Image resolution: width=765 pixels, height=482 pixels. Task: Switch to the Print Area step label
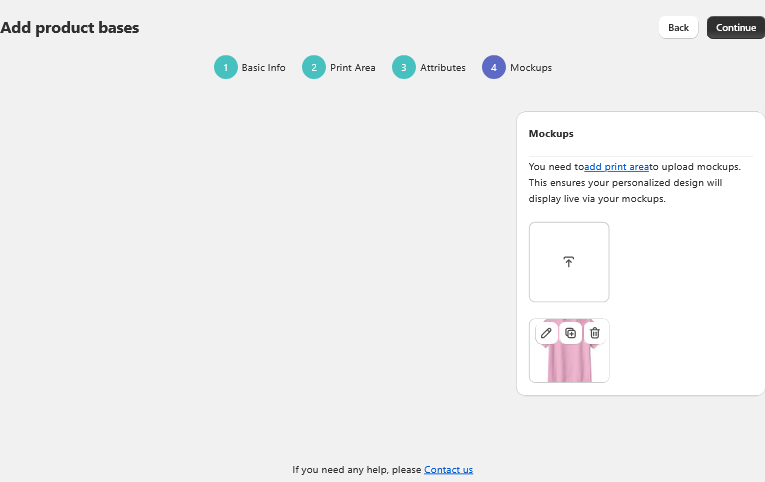pos(353,68)
